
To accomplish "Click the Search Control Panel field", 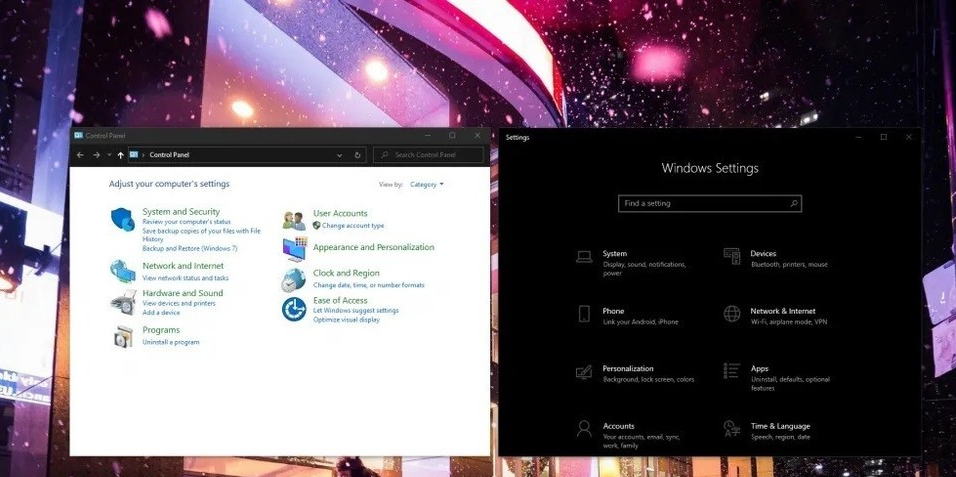I will click(428, 155).
